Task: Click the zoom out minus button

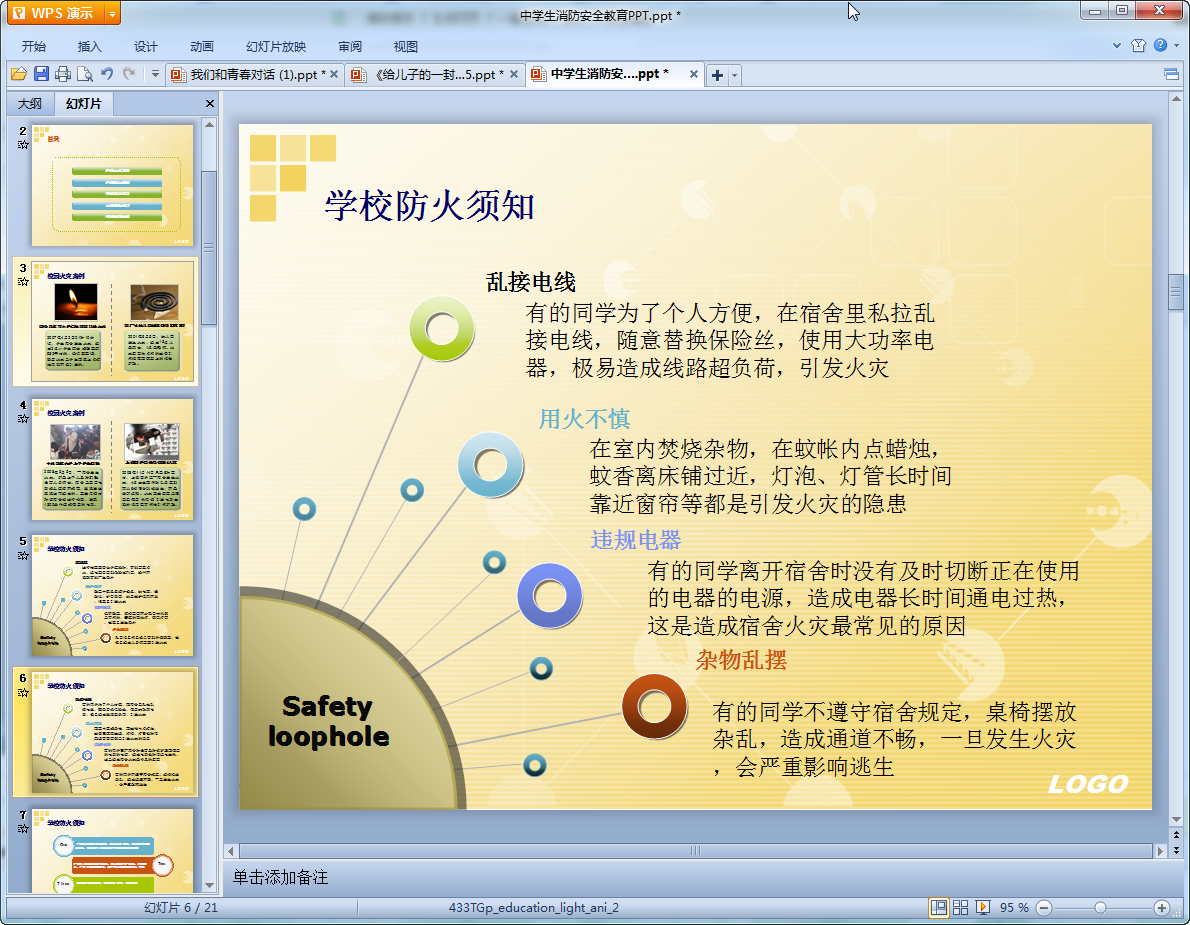Action: [x=1044, y=908]
